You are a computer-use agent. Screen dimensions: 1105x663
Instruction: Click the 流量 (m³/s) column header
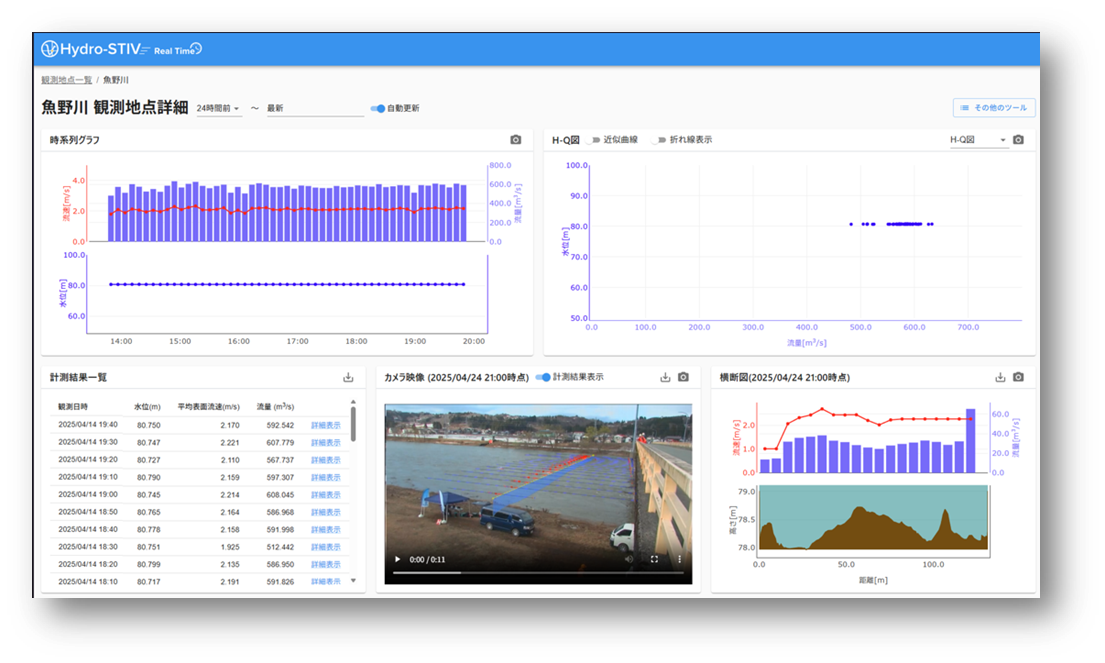click(275, 407)
